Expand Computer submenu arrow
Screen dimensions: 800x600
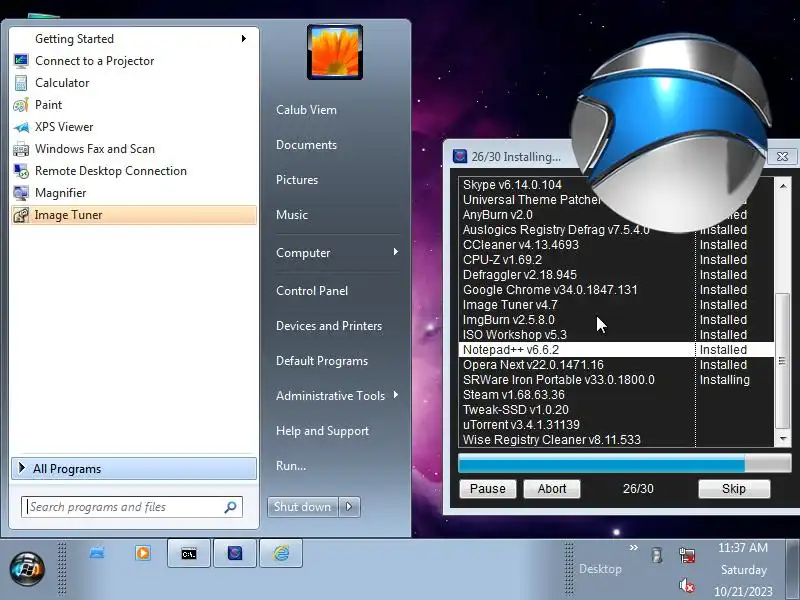coord(395,252)
